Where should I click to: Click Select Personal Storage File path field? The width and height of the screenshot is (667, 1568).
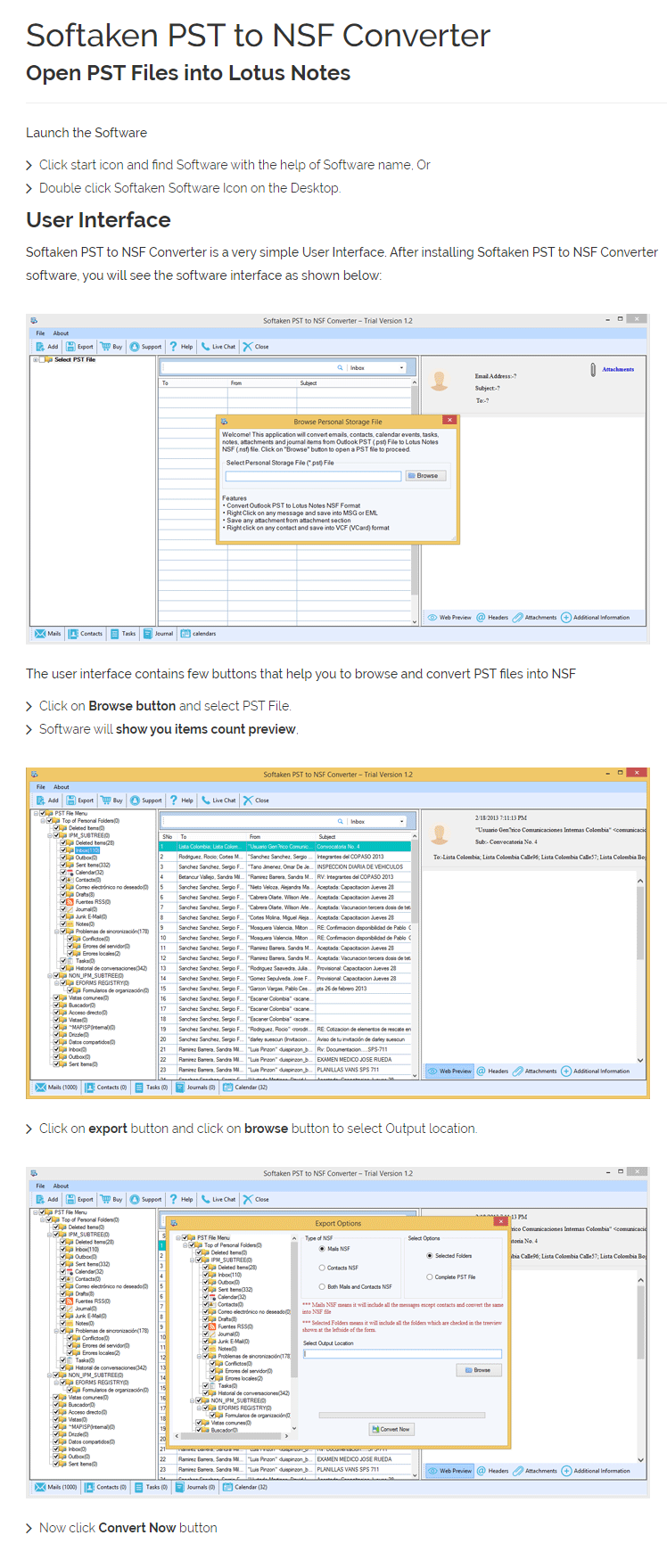click(x=313, y=476)
